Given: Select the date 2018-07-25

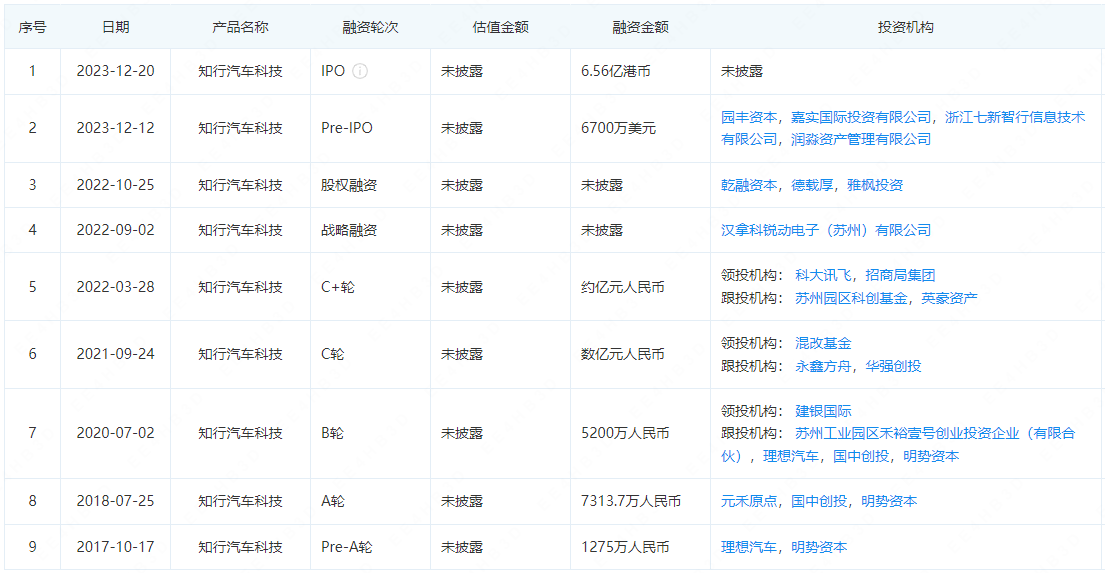Looking at the screenshot, I should [x=116, y=501].
